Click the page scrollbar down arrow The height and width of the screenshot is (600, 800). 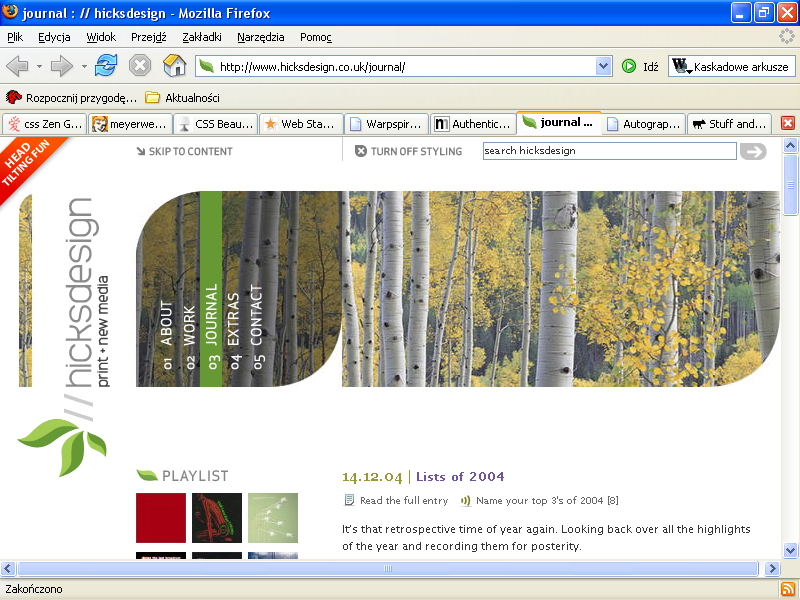coord(790,551)
